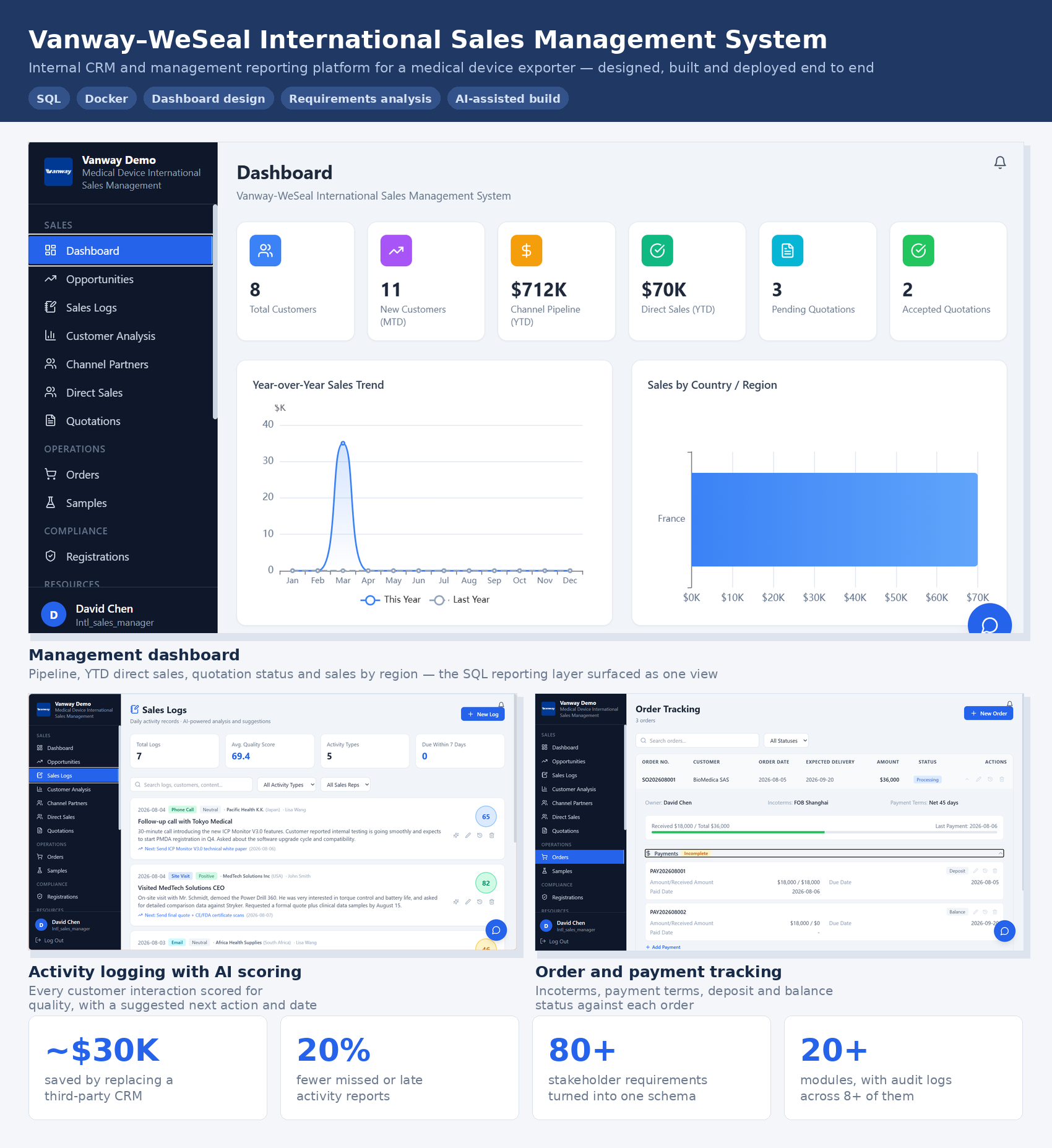The height and width of the screenshot is (1148, 1052).
Task: Run AI analysis on the Tokyo Medical log
Action: click(456, 835)
